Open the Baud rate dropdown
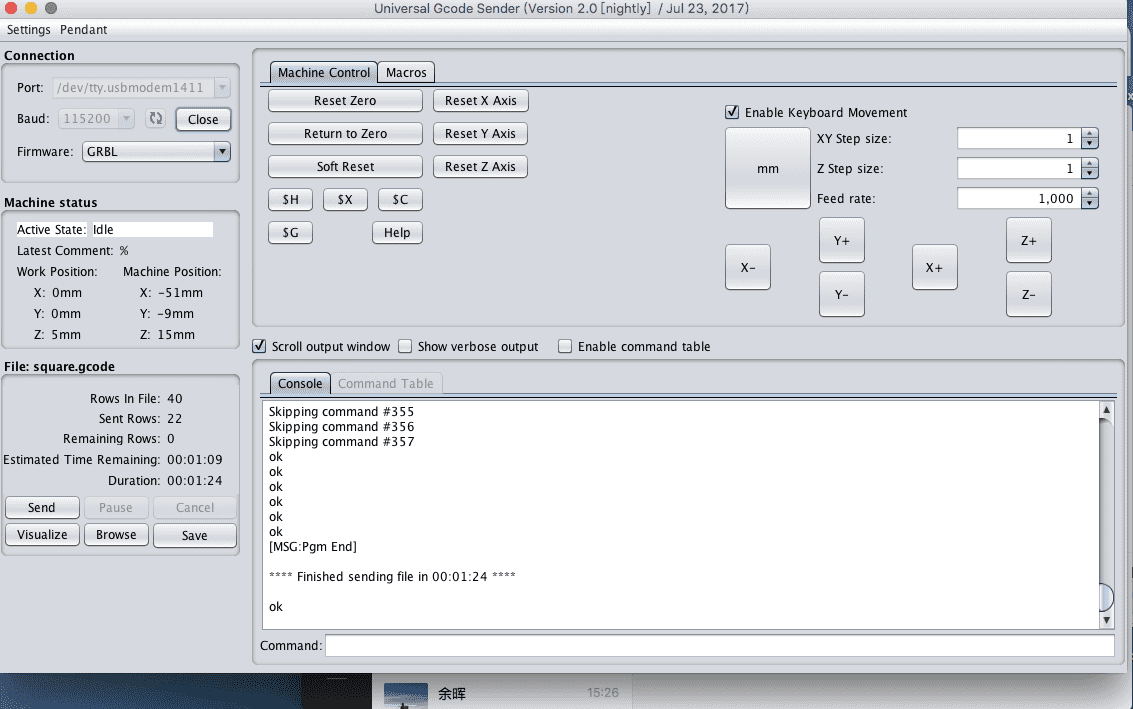1133x709 pixels. (126, 119)
